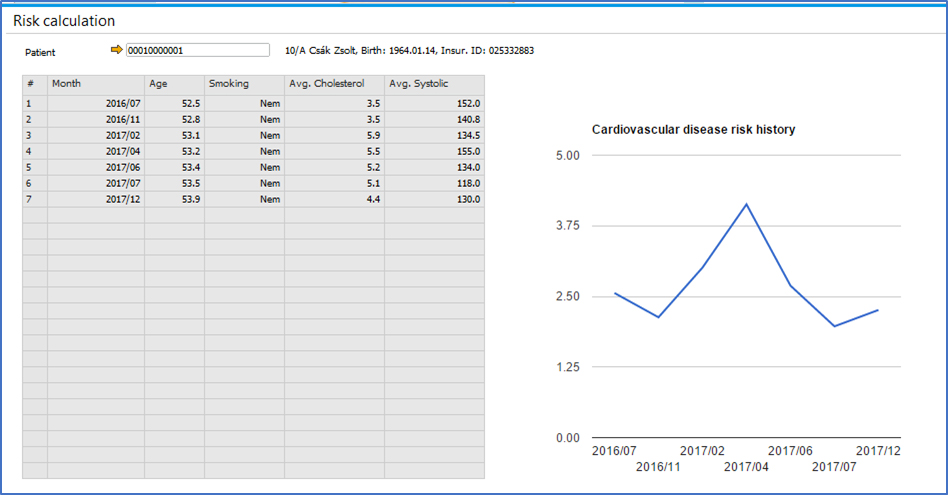
Task: Select the 2017/04 month cell
Action: pyautogui.click(x=96, y=151)
